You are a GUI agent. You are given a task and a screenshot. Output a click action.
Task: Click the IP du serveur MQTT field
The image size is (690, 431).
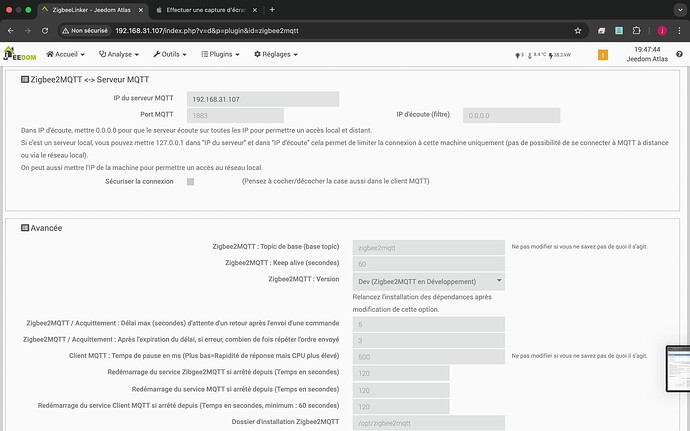coord(263,99)
